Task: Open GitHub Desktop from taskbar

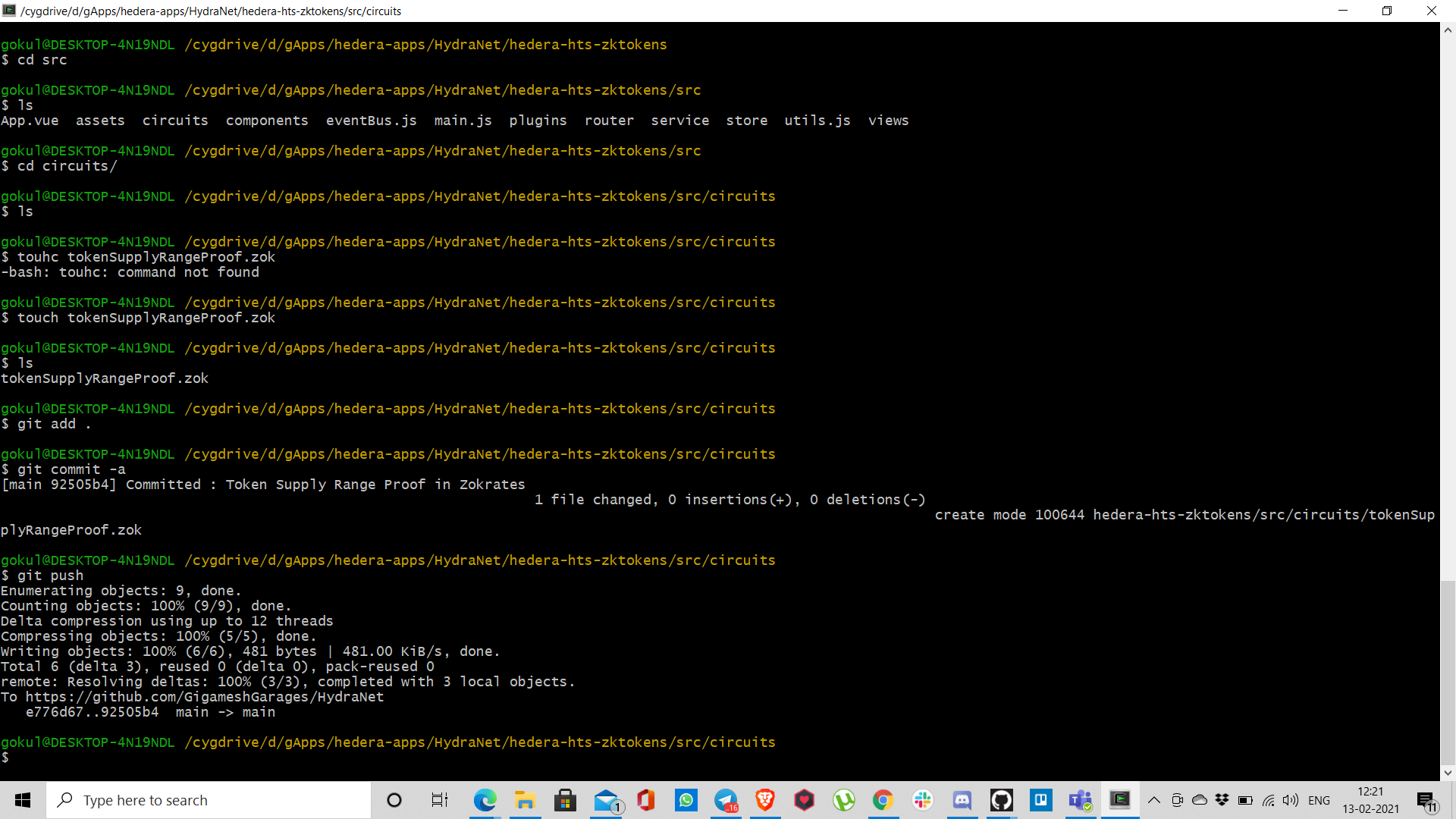Action: pos(1001,800)
